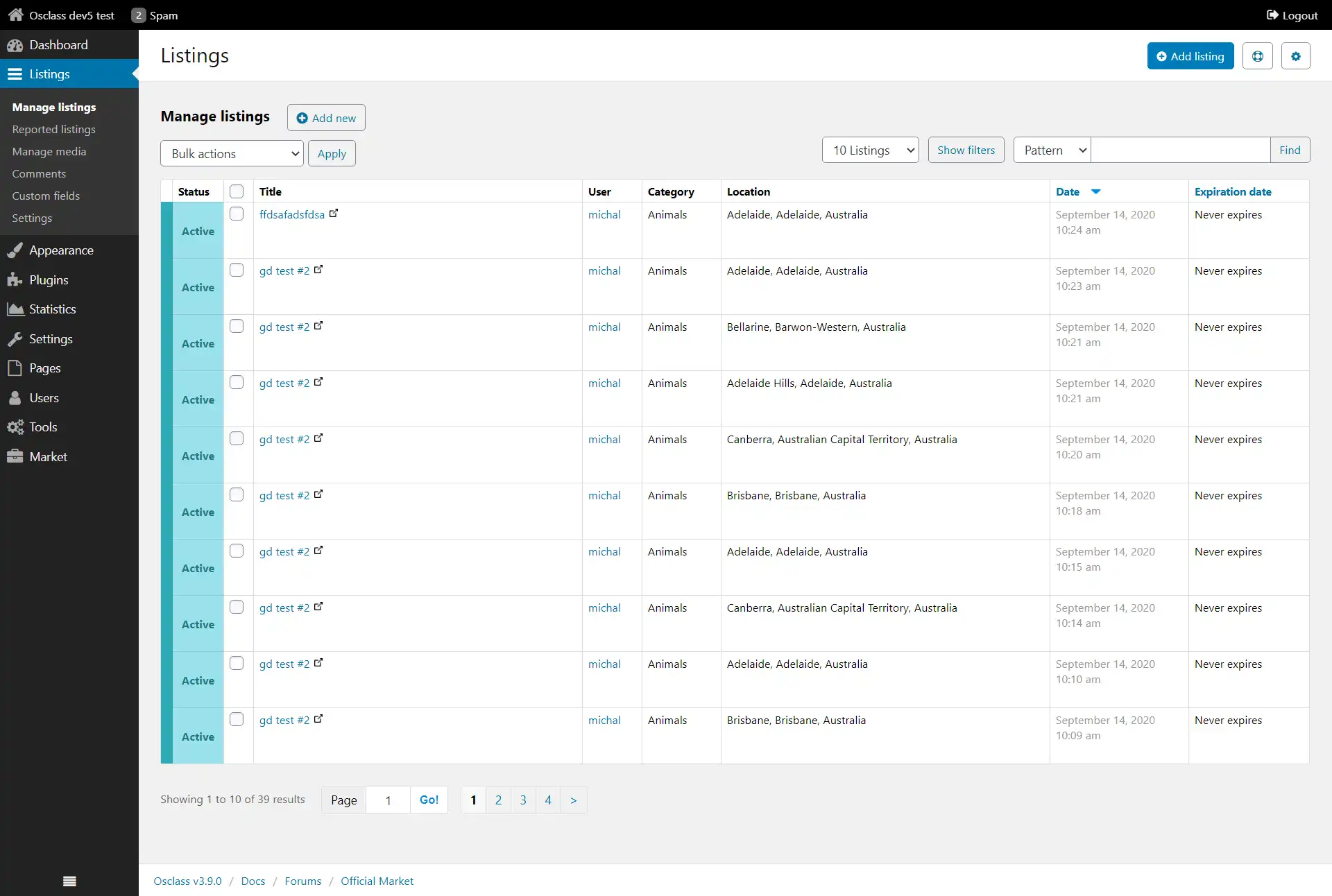
Task: Open the Reported listings menu item
Action: coord(54,128)
